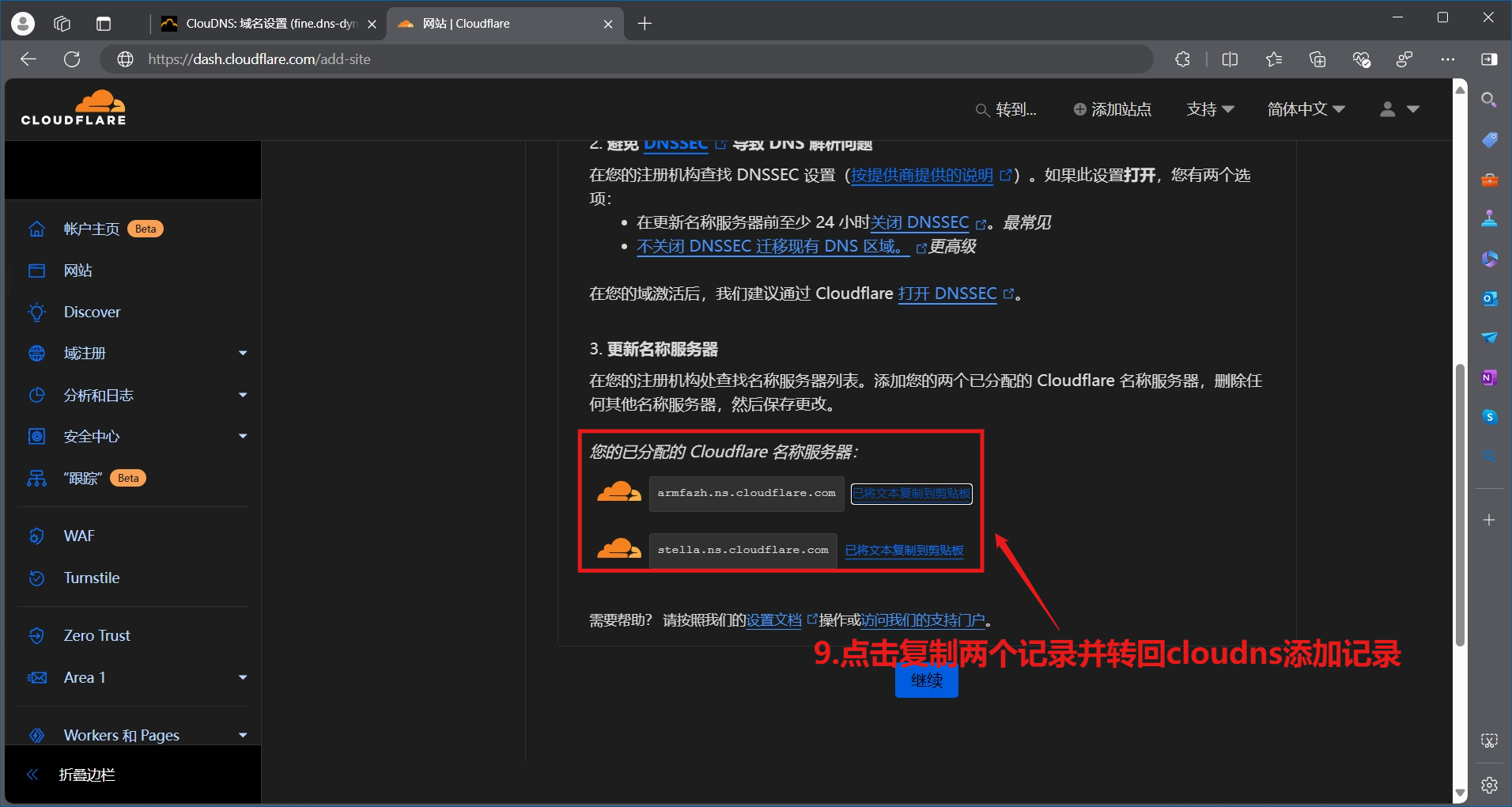
Task: Close the ClouDNS browser tab
Action: pyautogui.click(x=372, y=24)
